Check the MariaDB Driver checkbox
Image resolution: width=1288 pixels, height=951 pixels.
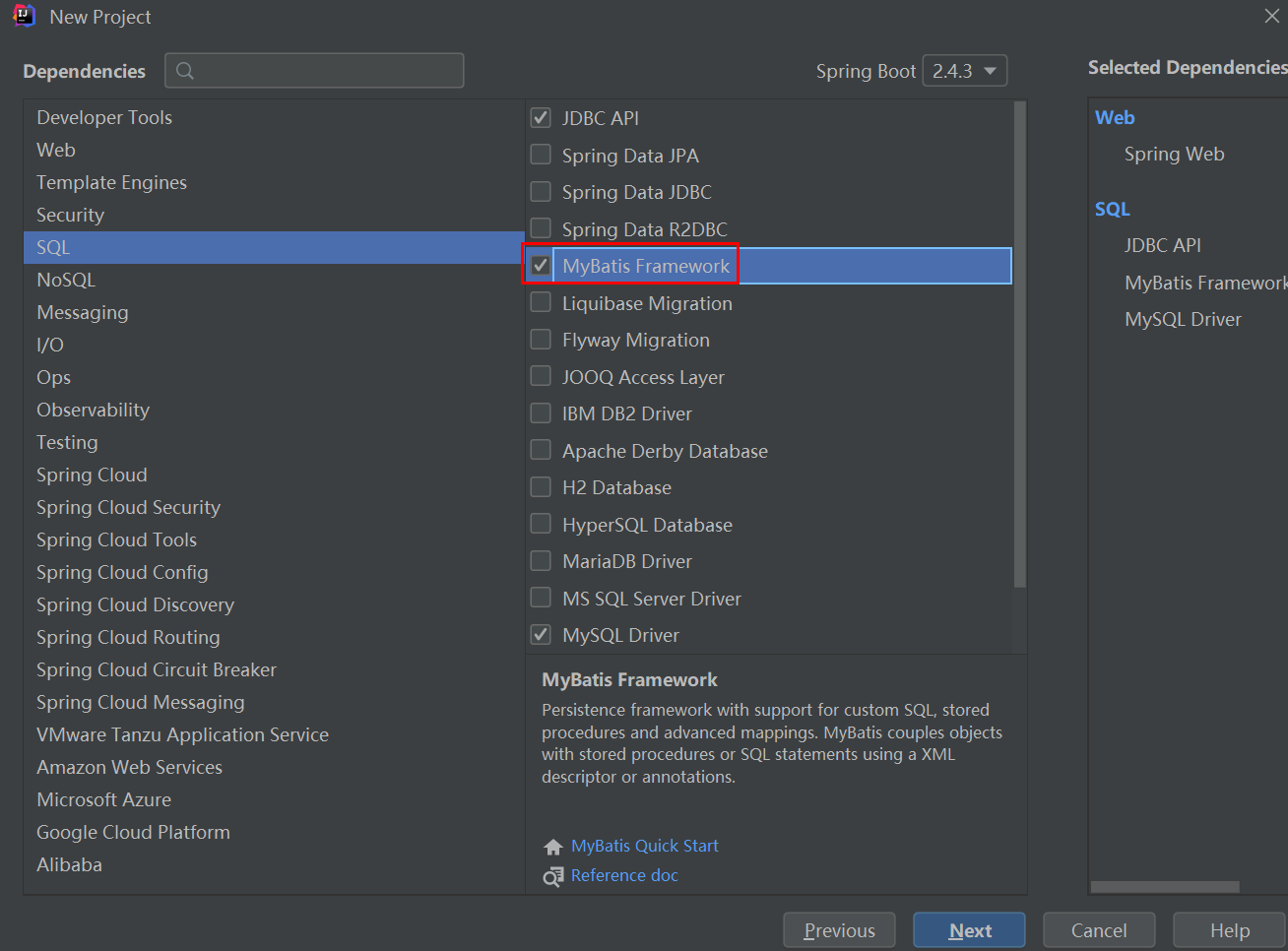coord(541,561)
